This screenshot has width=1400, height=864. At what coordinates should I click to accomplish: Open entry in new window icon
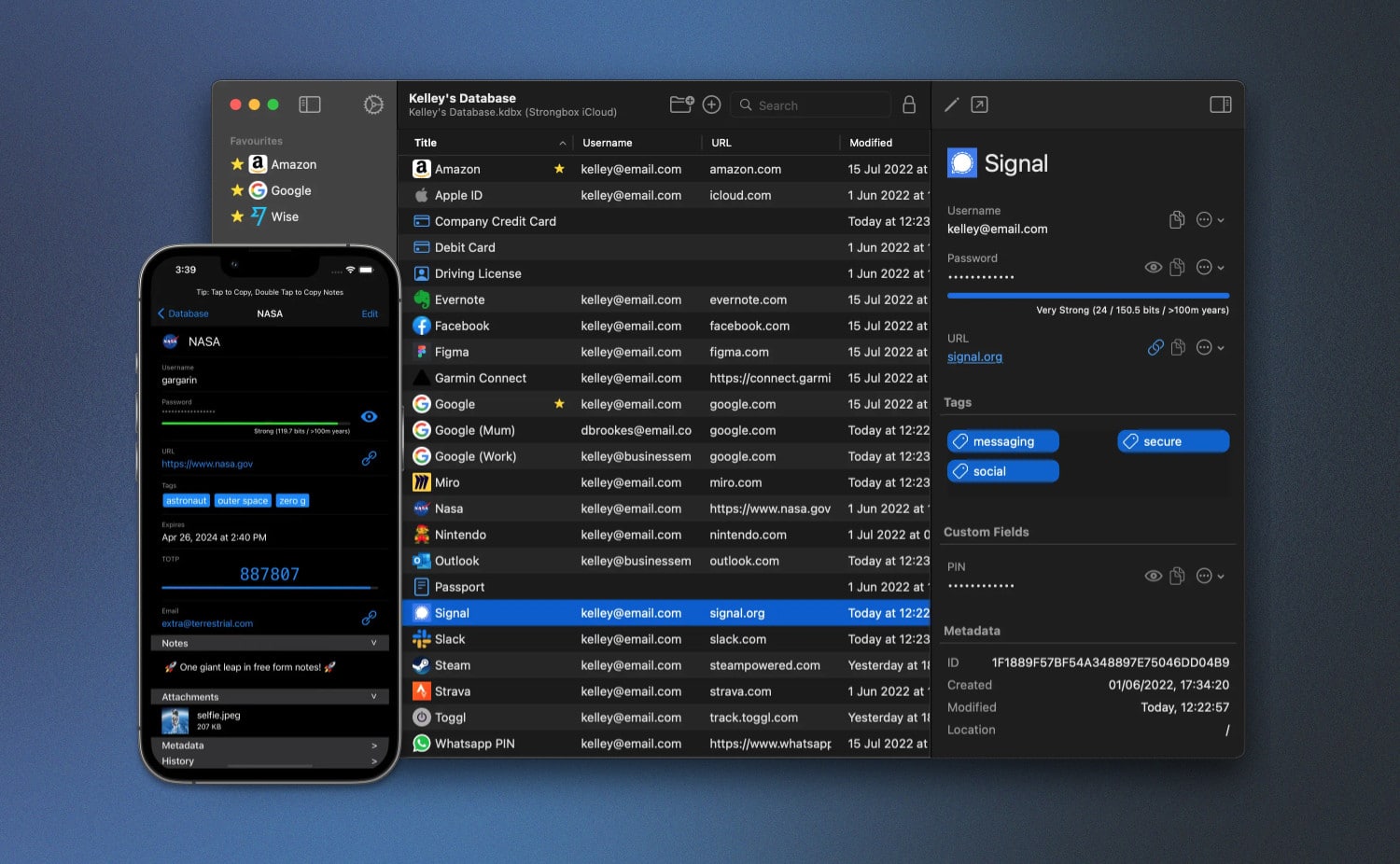tap(979, 105)
